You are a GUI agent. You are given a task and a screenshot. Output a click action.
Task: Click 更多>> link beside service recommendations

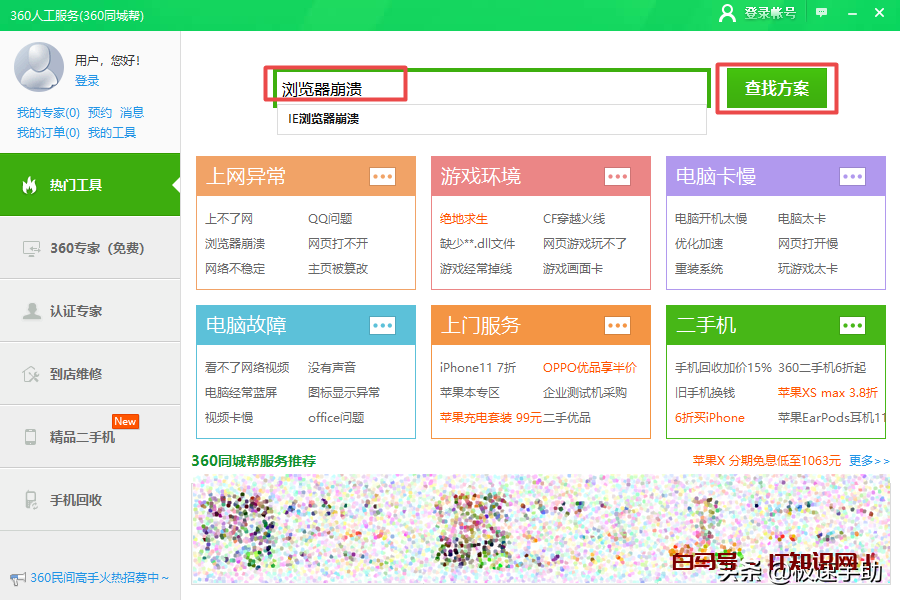point(868,461)
